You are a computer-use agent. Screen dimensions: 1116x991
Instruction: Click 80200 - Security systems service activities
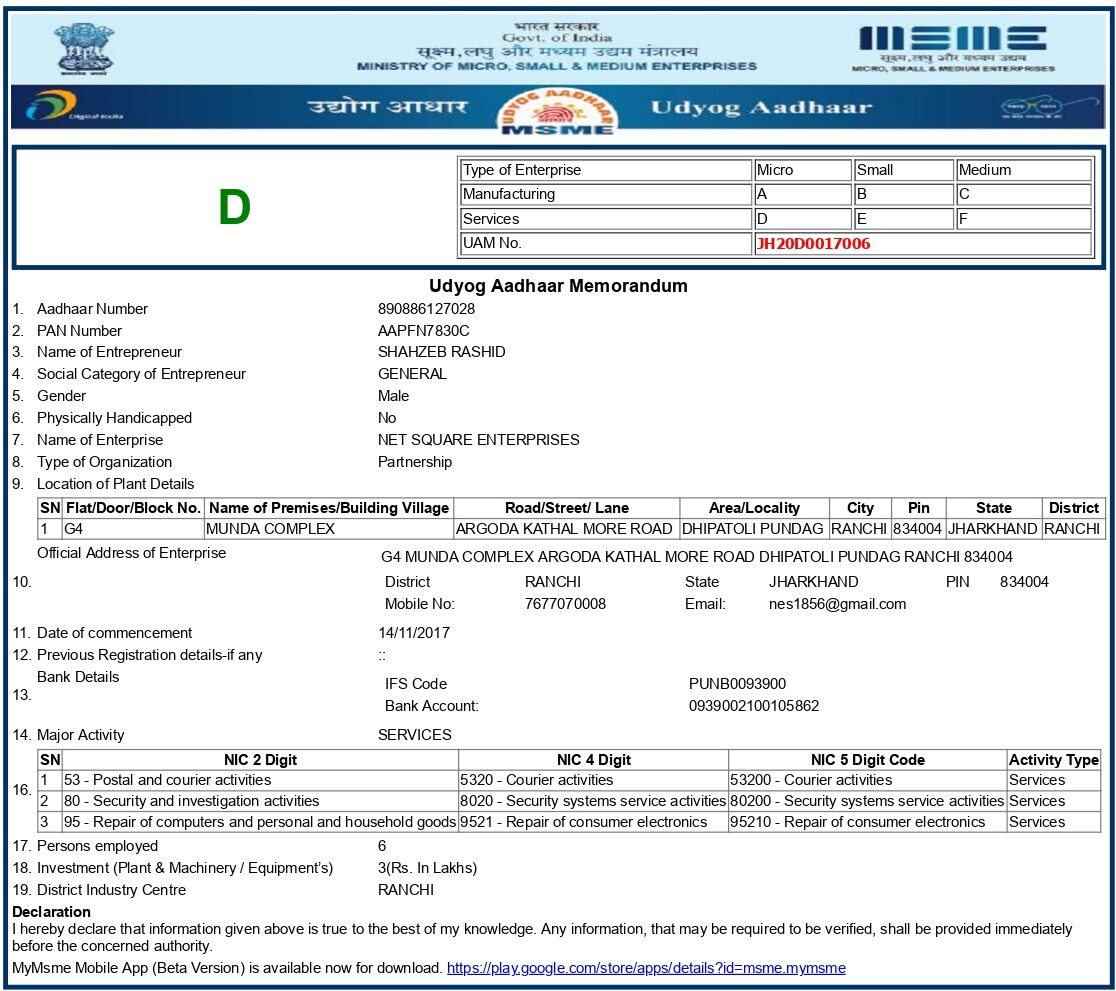point(867,801)
